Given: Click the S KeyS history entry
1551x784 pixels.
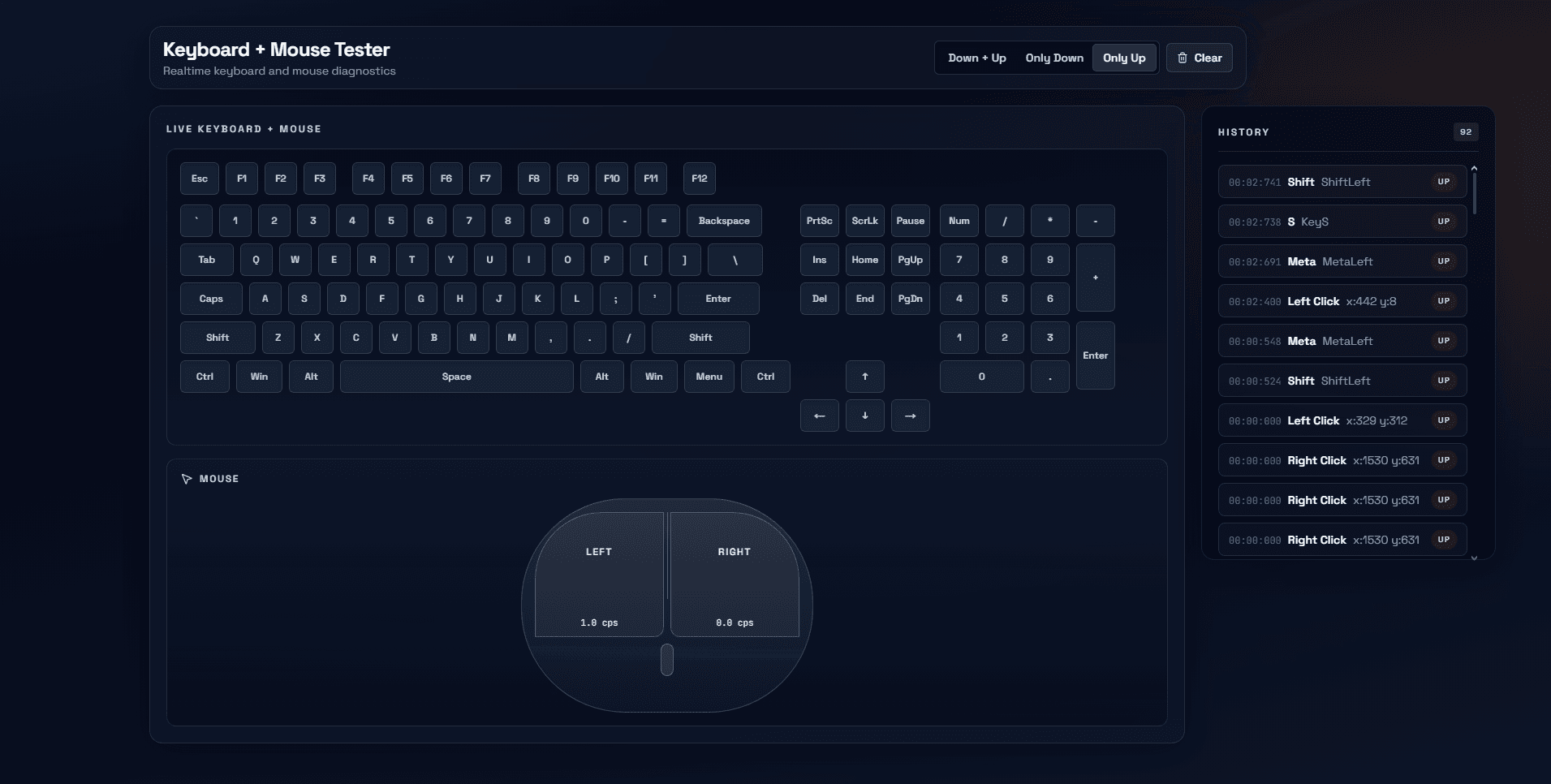Looking at the screenshot, I should [1342, 222].
